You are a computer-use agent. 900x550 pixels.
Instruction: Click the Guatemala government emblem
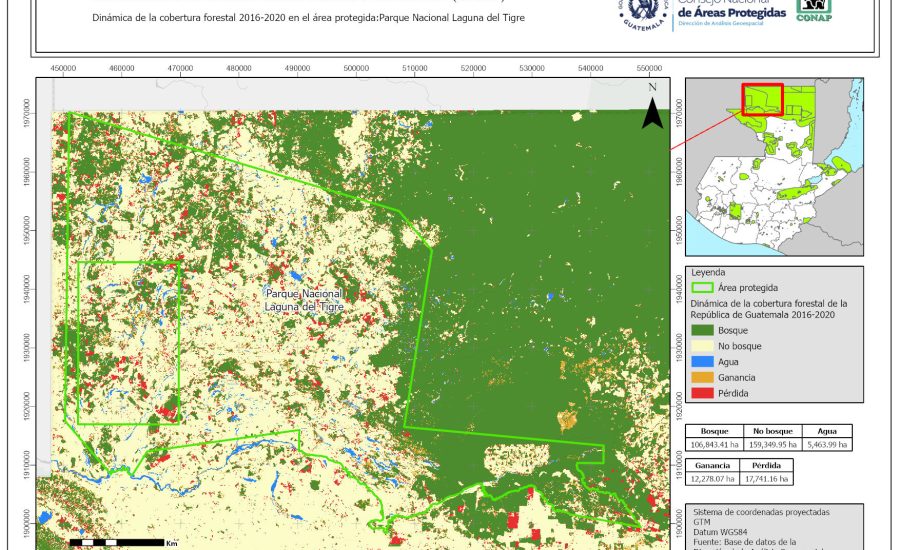pyautogui.click(x=641, y=13)
